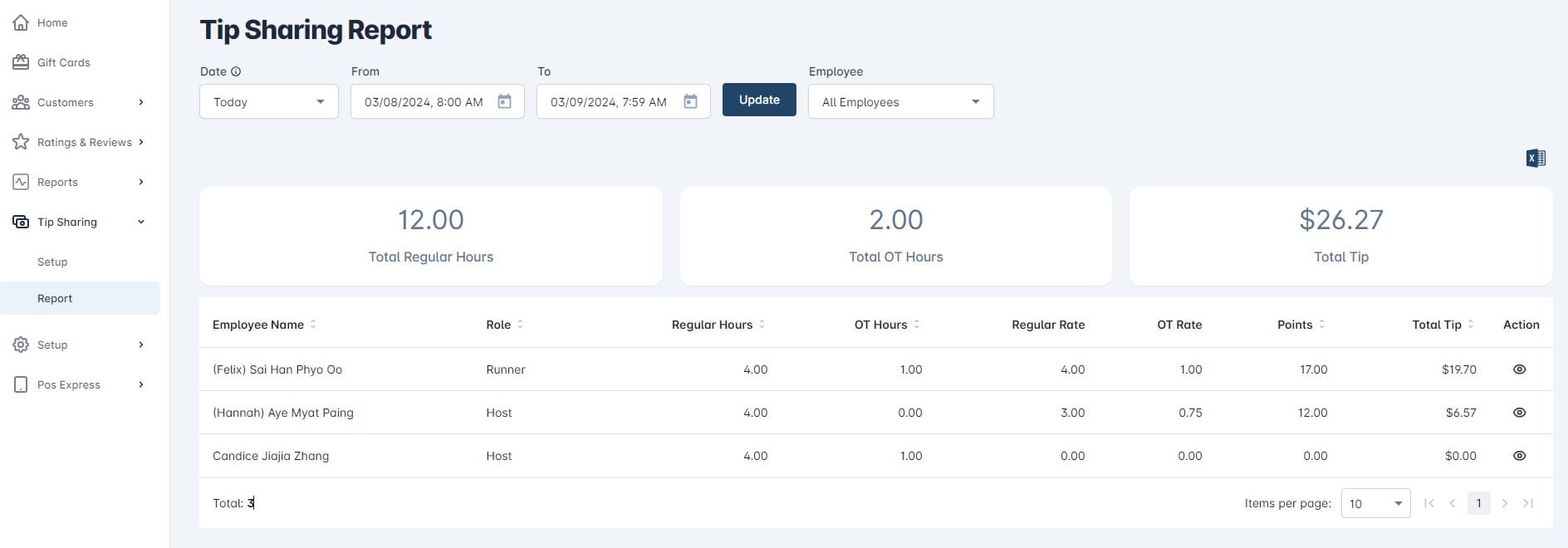View details for Candice Jiajia Zhang

tap(1519, 456)
